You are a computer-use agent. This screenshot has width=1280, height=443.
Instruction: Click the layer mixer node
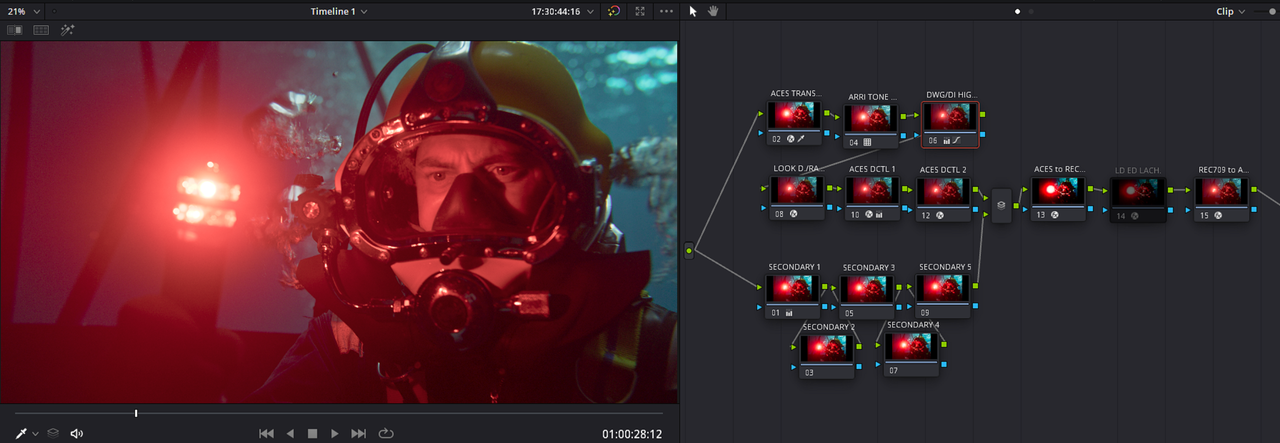[1002, 204]
